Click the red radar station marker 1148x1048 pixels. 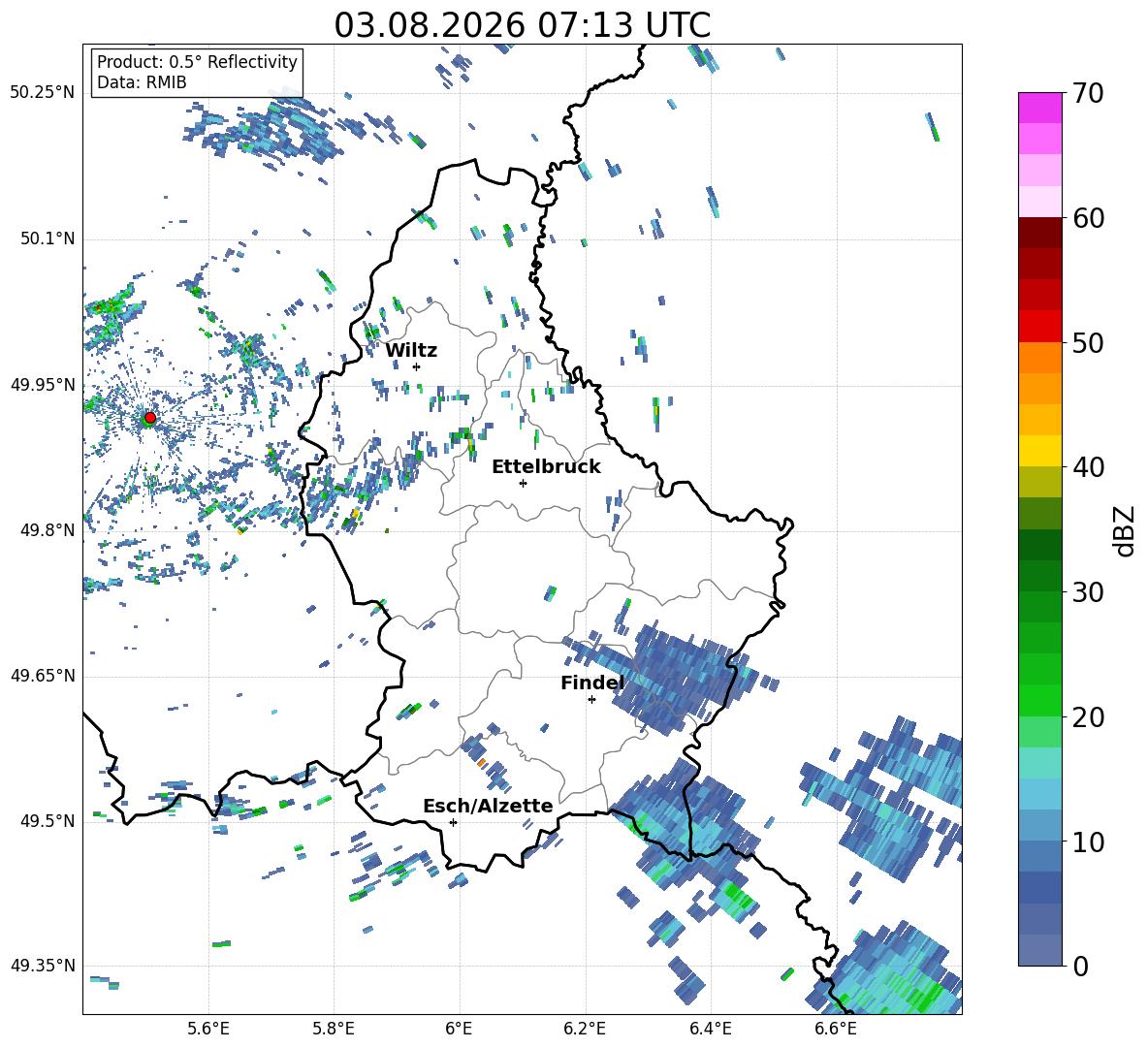[x=149, y=418]
